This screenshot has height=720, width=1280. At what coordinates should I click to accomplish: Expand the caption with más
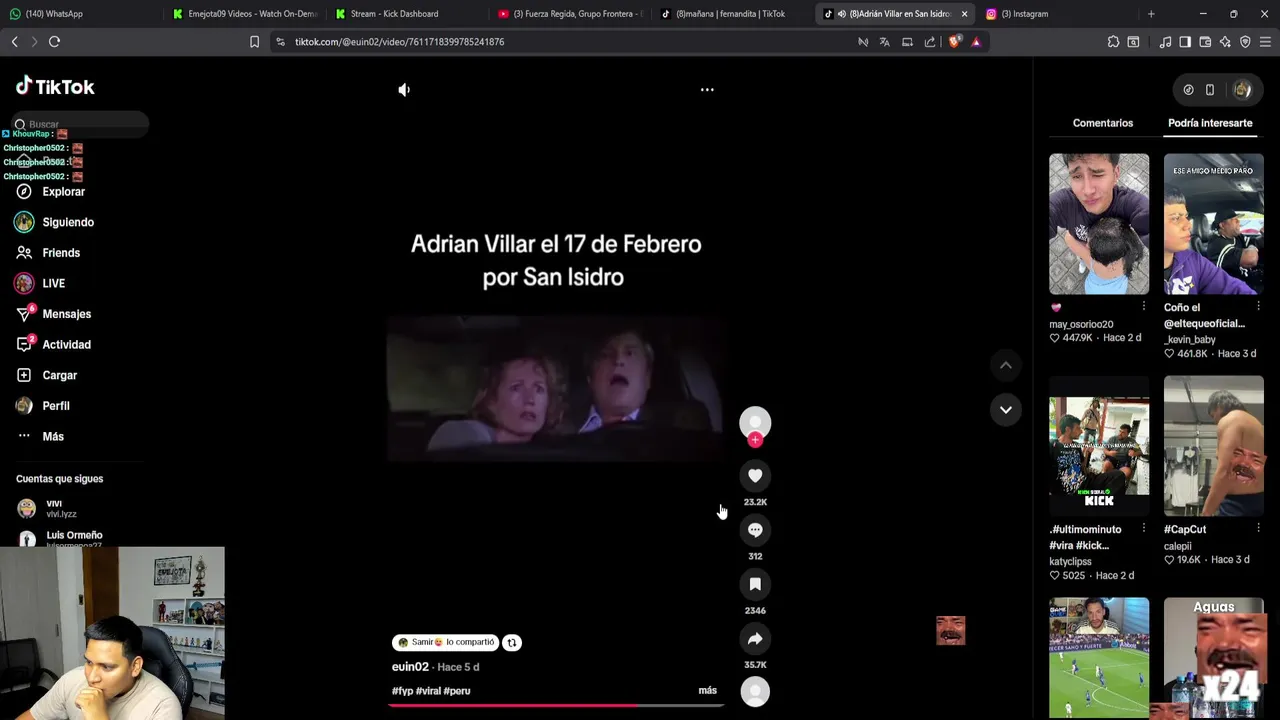(x=708, y=691)
